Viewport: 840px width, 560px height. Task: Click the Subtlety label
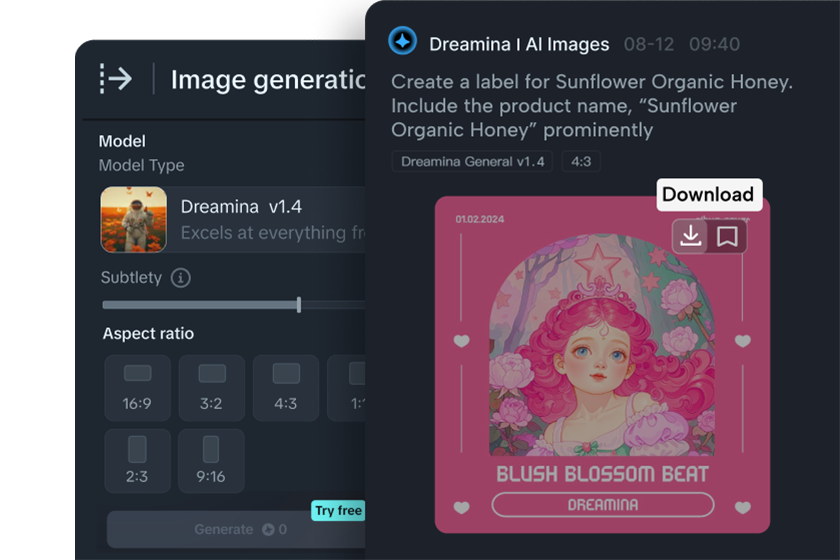coord(131,278)
